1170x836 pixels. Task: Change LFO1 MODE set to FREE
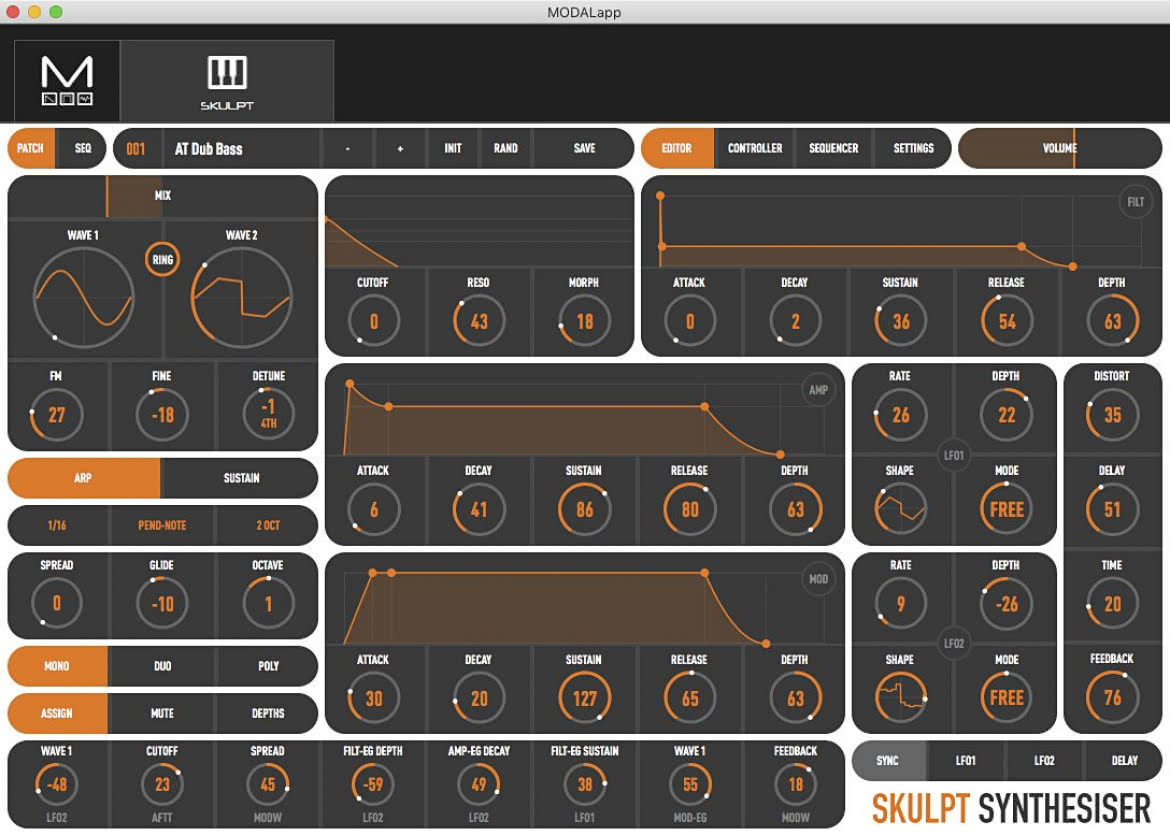(1007, 509)
